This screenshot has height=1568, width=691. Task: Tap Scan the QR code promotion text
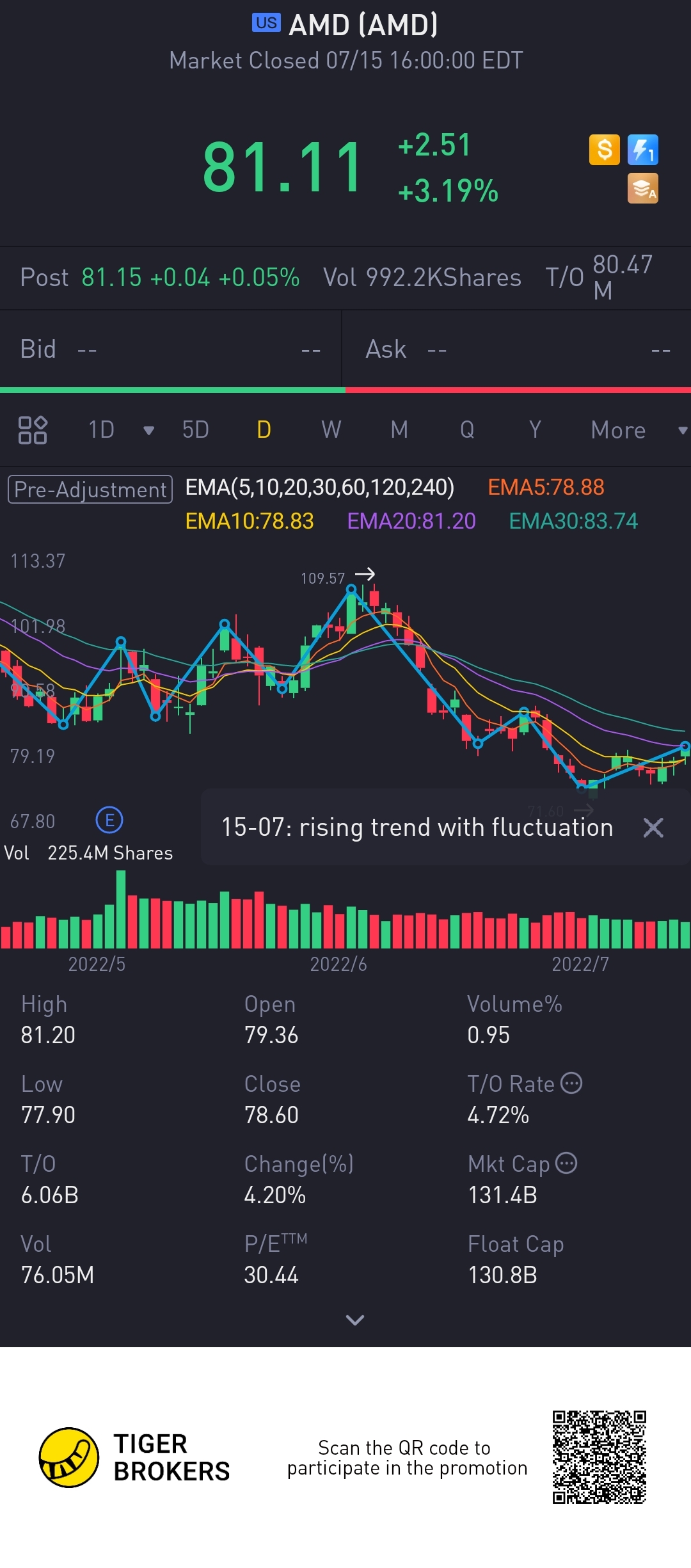point(407,1457)
